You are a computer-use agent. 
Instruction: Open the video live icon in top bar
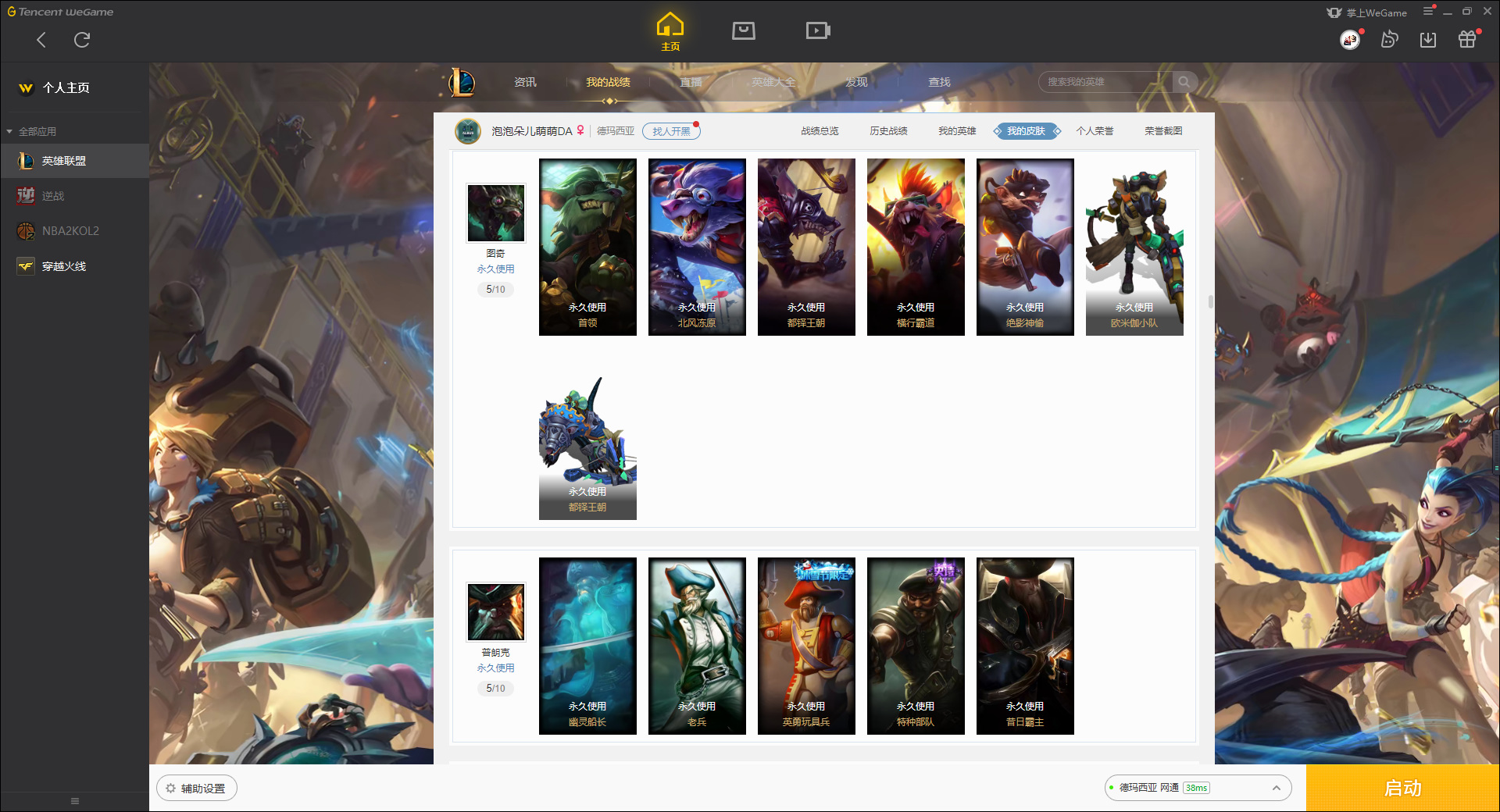[x=818, y=30]
